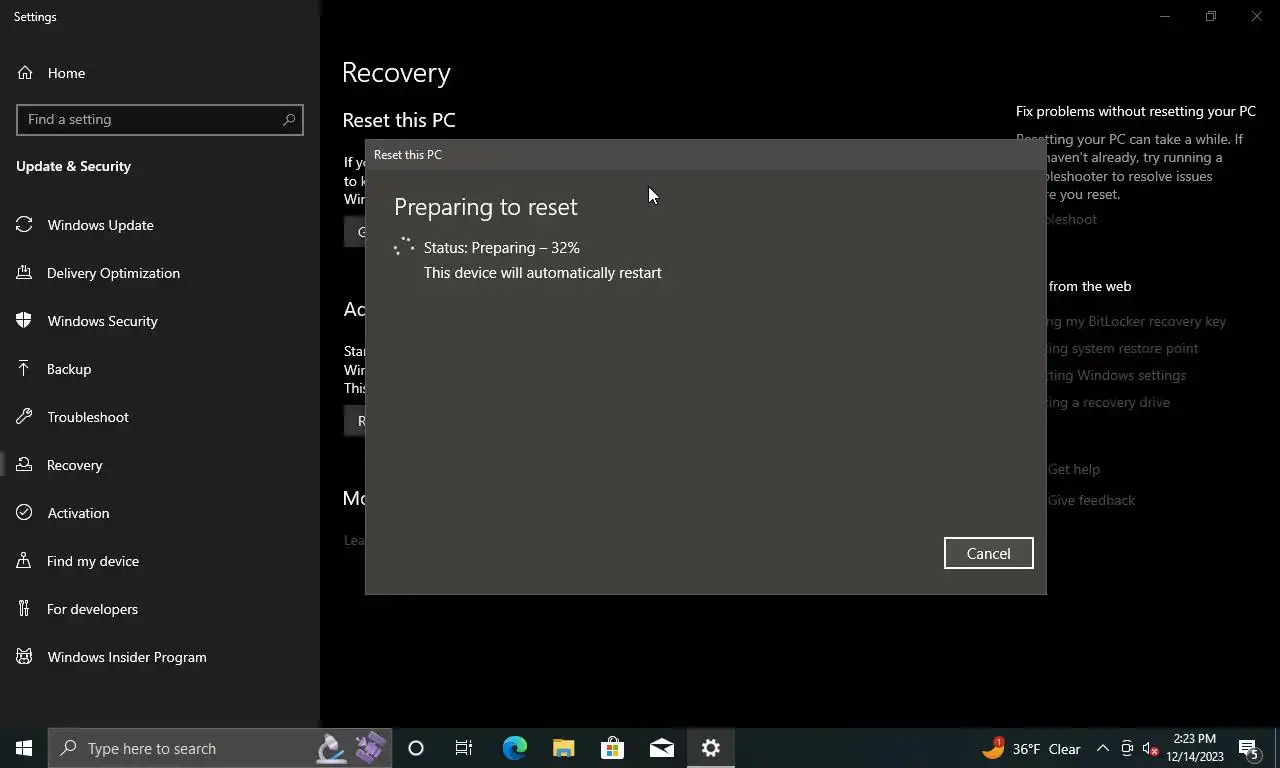Open Windows Security page
The image size is (1280, 768).
pyautogui.click(x=160, y=321)
